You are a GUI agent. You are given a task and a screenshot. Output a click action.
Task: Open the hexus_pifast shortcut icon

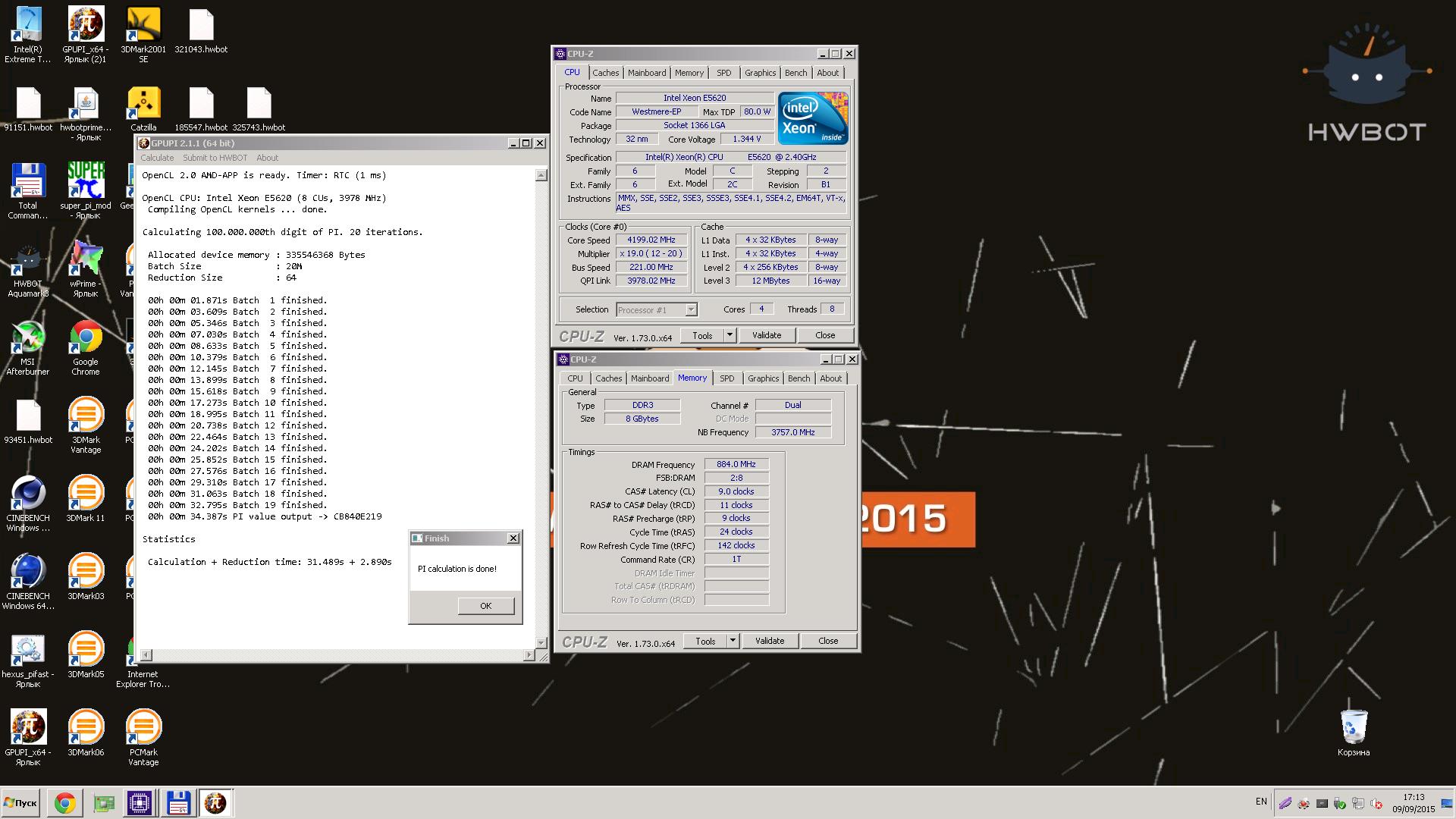pyautogui.click(x=28, y=661)
